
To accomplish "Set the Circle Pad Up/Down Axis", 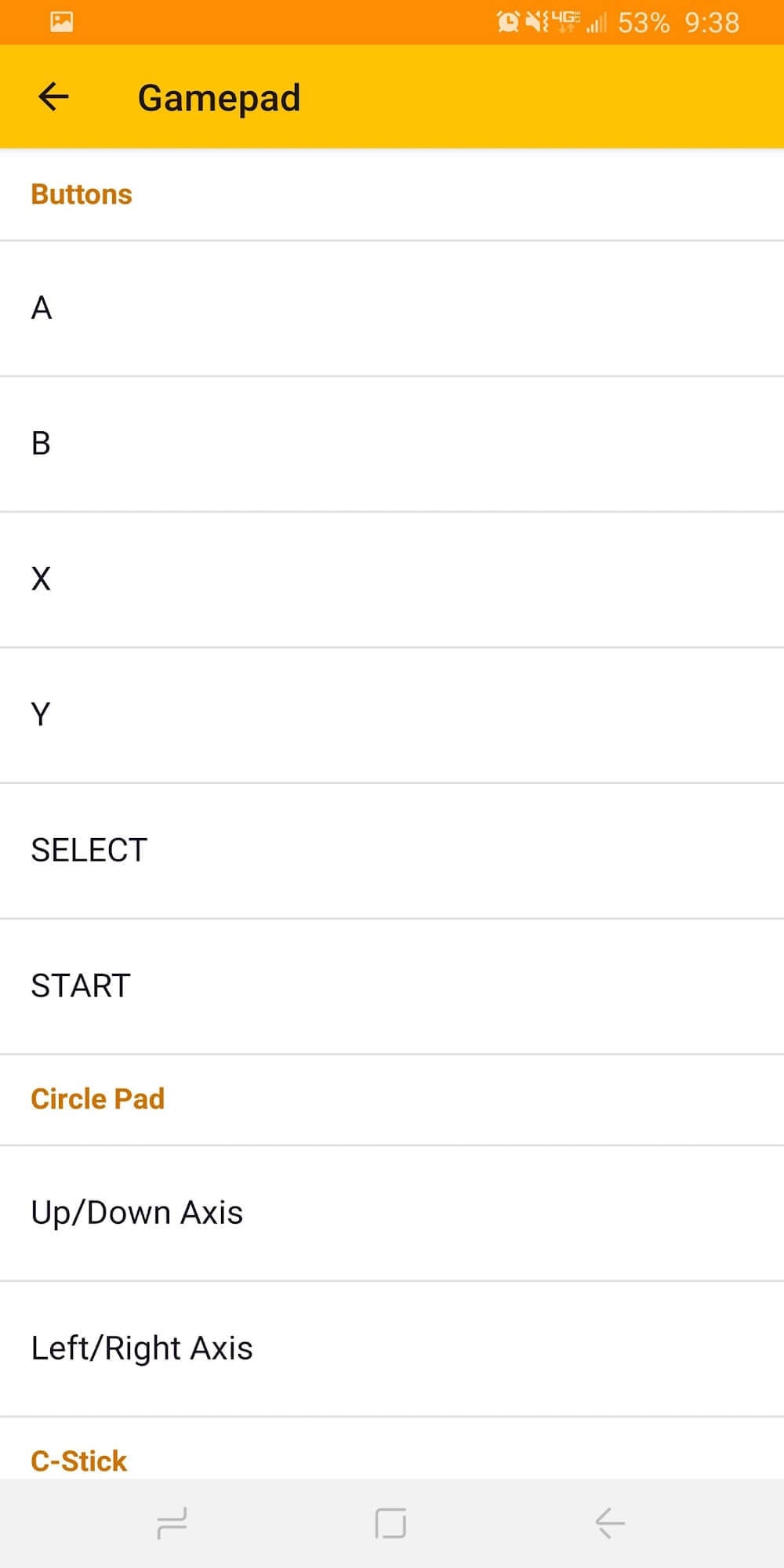I will pos(392,1213).
